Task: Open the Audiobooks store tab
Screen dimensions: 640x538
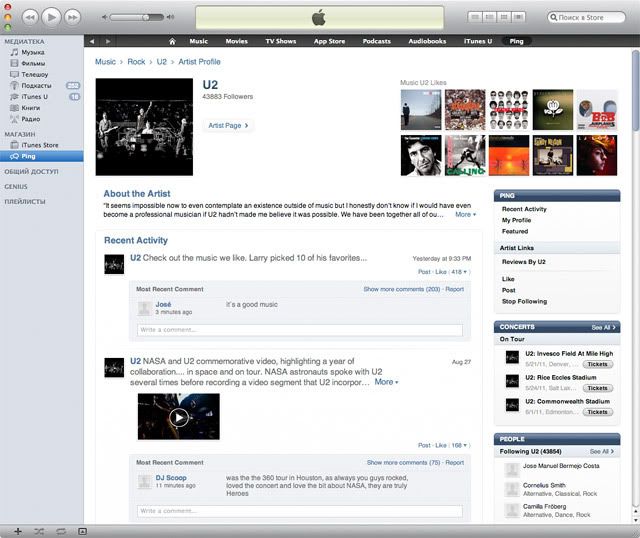Action: 427,41
